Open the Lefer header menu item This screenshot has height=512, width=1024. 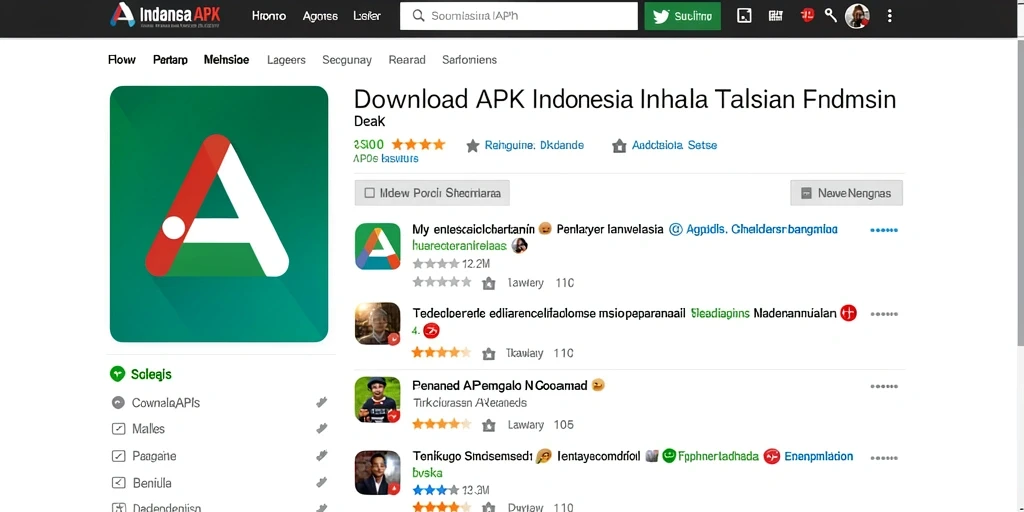click(366, 16)
